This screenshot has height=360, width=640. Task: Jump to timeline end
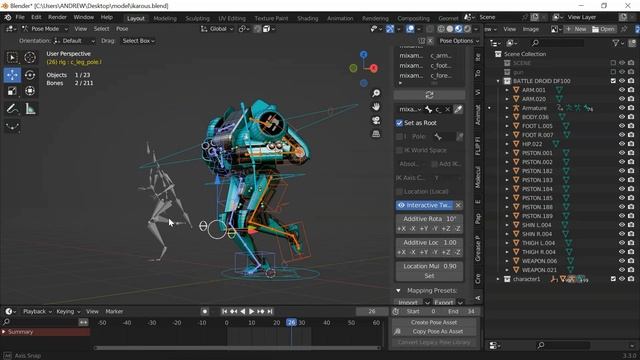click(270, 311)
